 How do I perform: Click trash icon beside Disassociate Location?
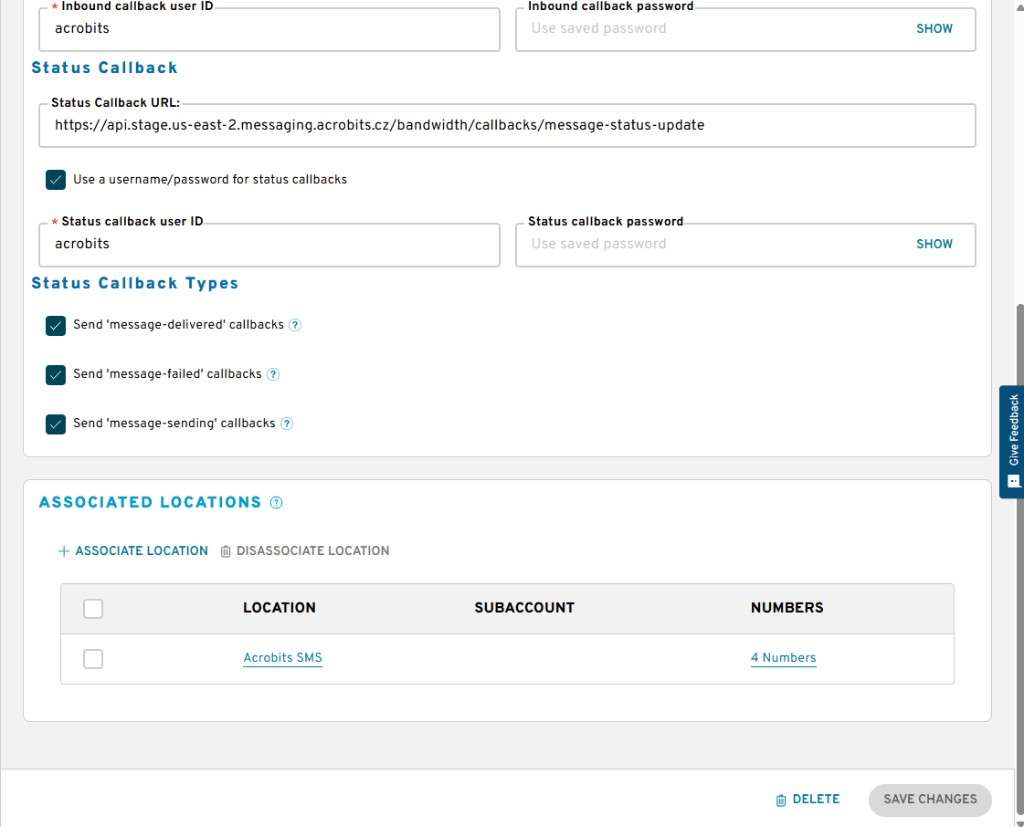click(x=225, y=551)
